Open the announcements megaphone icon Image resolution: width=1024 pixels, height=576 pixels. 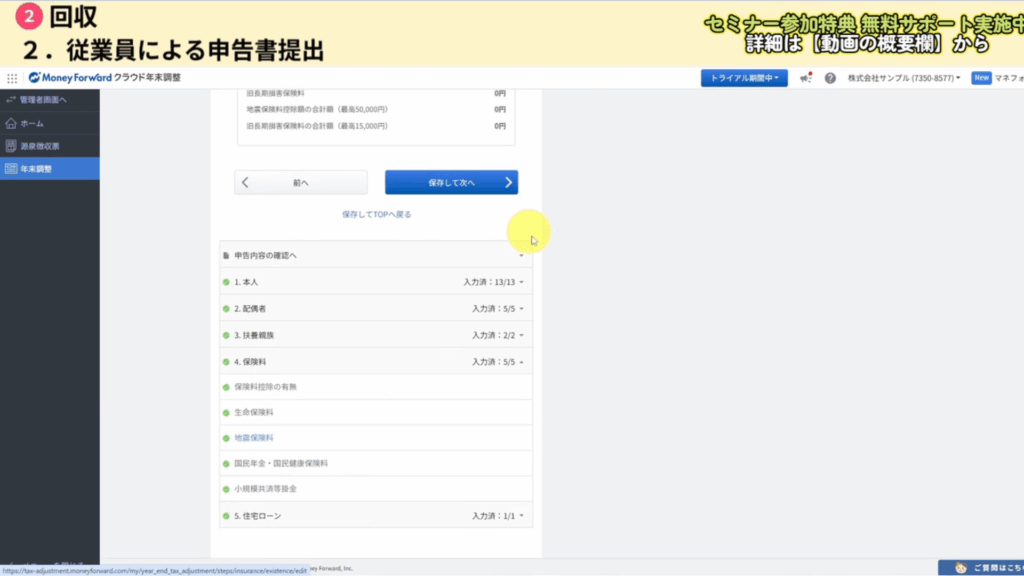coord(805,78)
